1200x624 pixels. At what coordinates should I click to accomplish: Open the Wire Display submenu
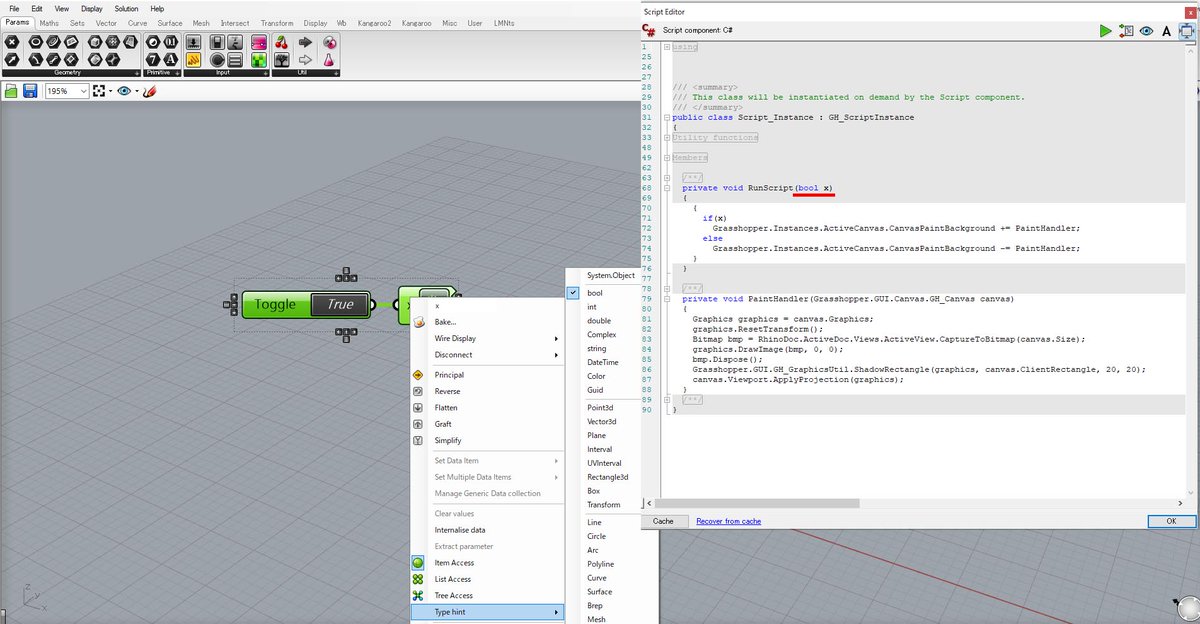click(487, 338)
